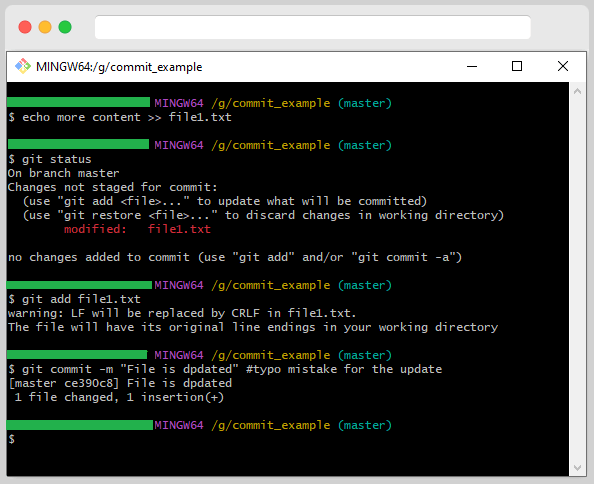Screen dimensions: 594x484
Task: Click the yellow minimize dot in browser frame
Action: (x=45, y=27)
